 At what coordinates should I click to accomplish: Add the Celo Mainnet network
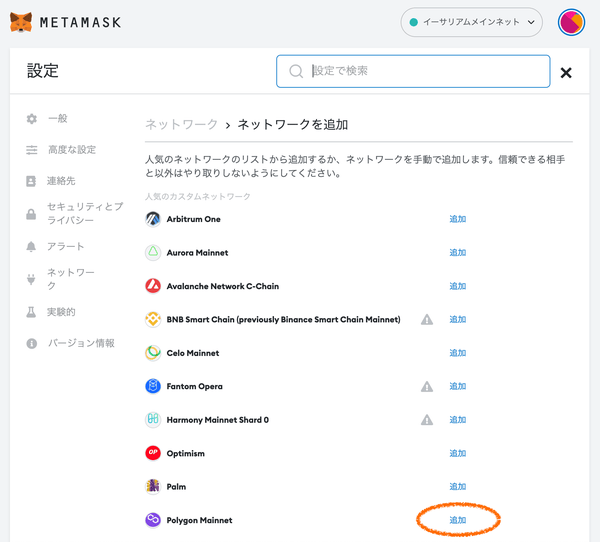tap(458, 353)
